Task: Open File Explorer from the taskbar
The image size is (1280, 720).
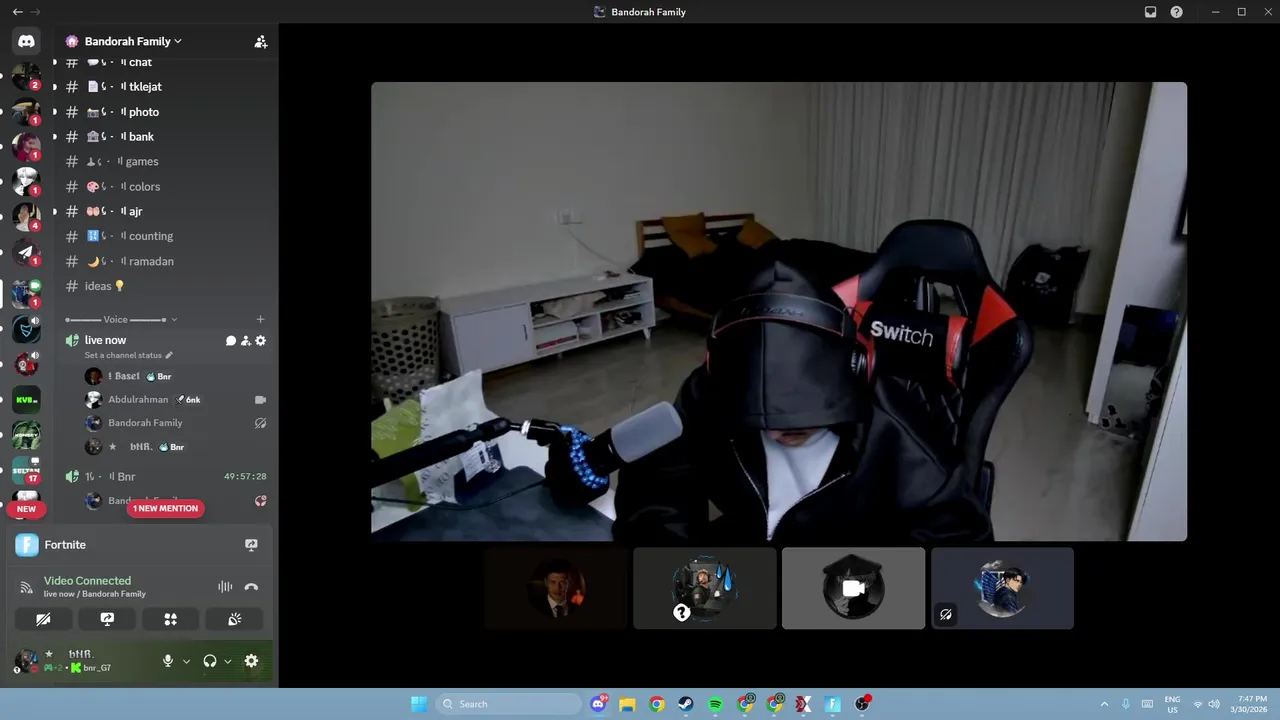Action: pyautogui.click(x=627, y=704)
